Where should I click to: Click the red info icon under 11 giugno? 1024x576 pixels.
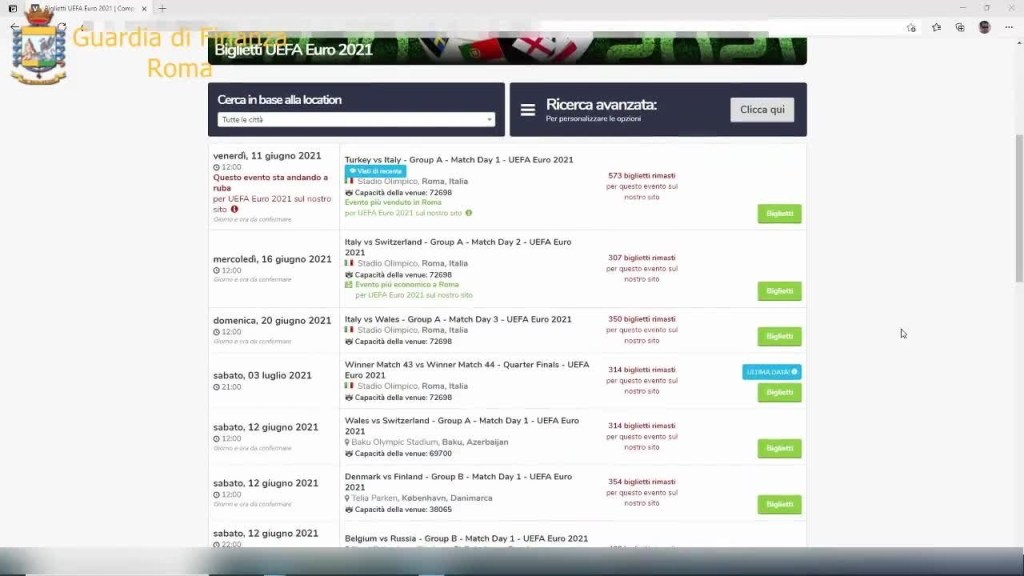235,209
